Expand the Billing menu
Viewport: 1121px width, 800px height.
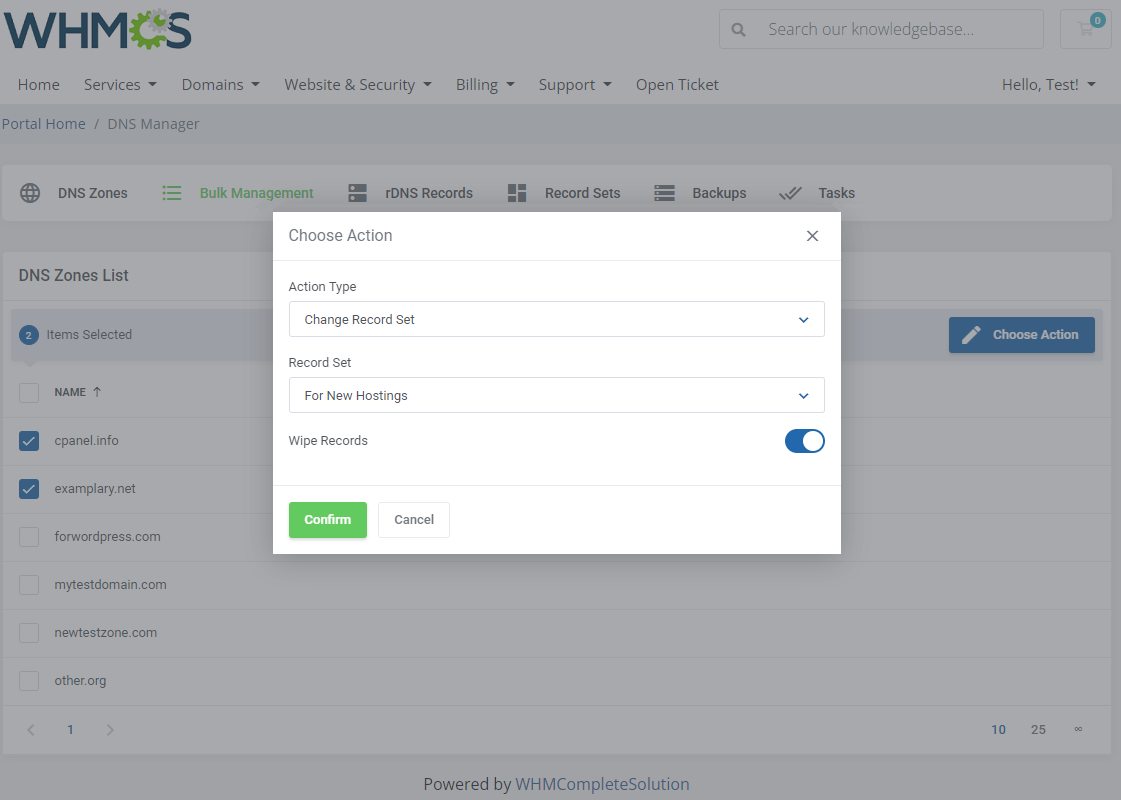point(485,84)
